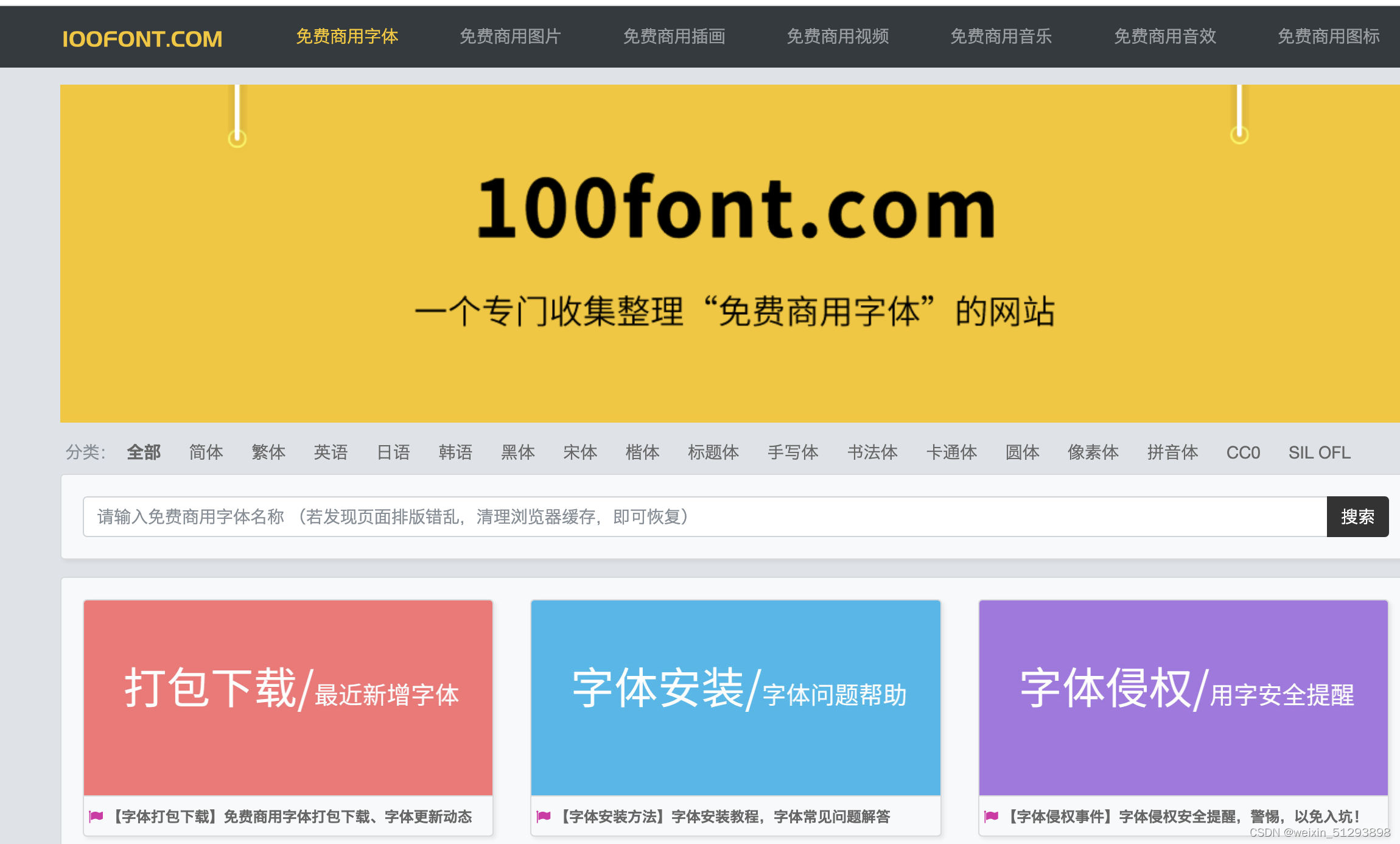This screenshot has width=1400, height=844.
Task: Open 免费商用音乐 in top navigation
Action: pos(1001,37)
